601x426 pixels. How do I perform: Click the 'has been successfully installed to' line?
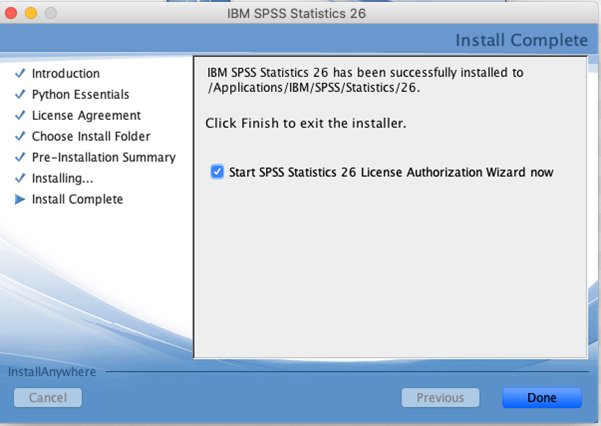(x=365, y=72)
